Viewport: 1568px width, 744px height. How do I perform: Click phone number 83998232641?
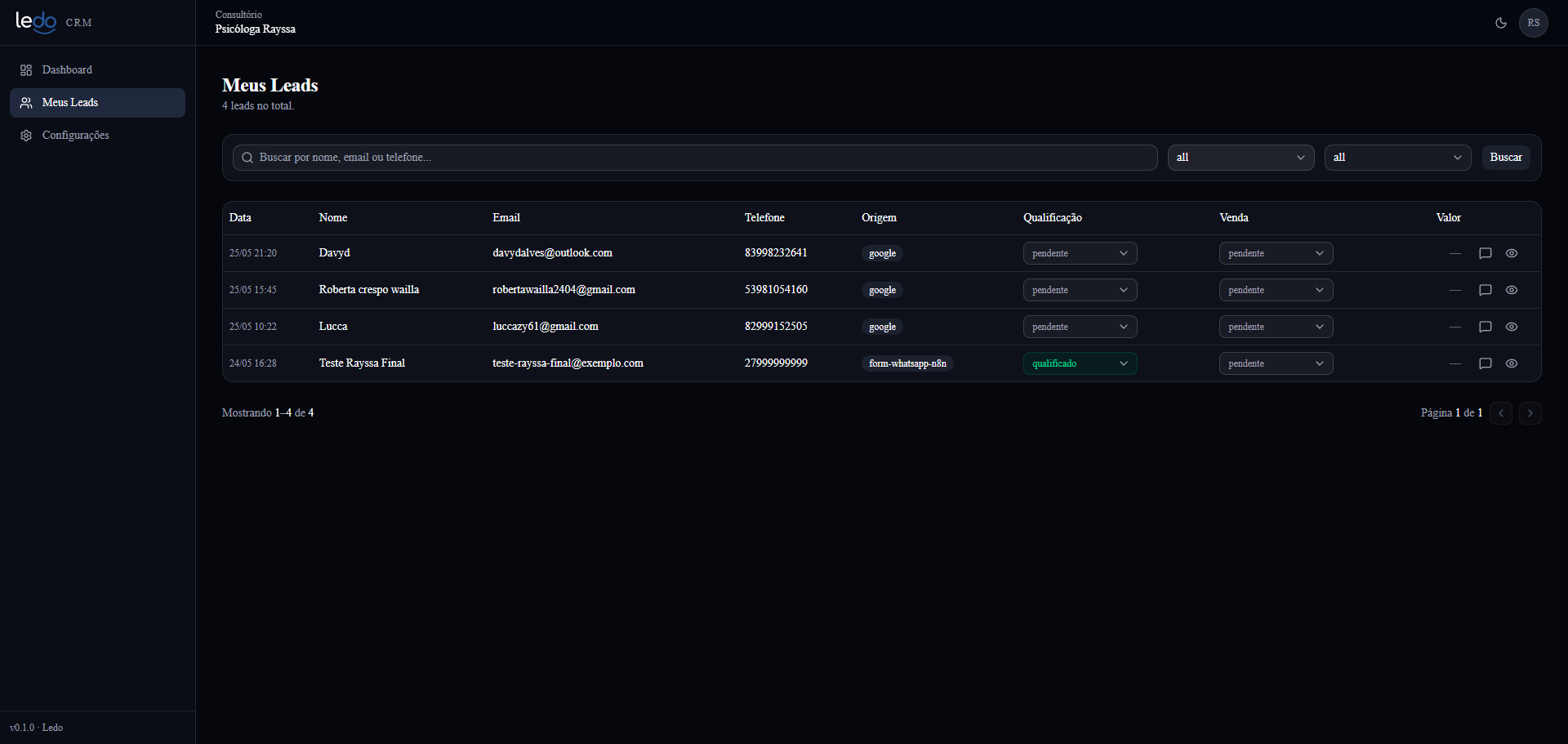776,253
